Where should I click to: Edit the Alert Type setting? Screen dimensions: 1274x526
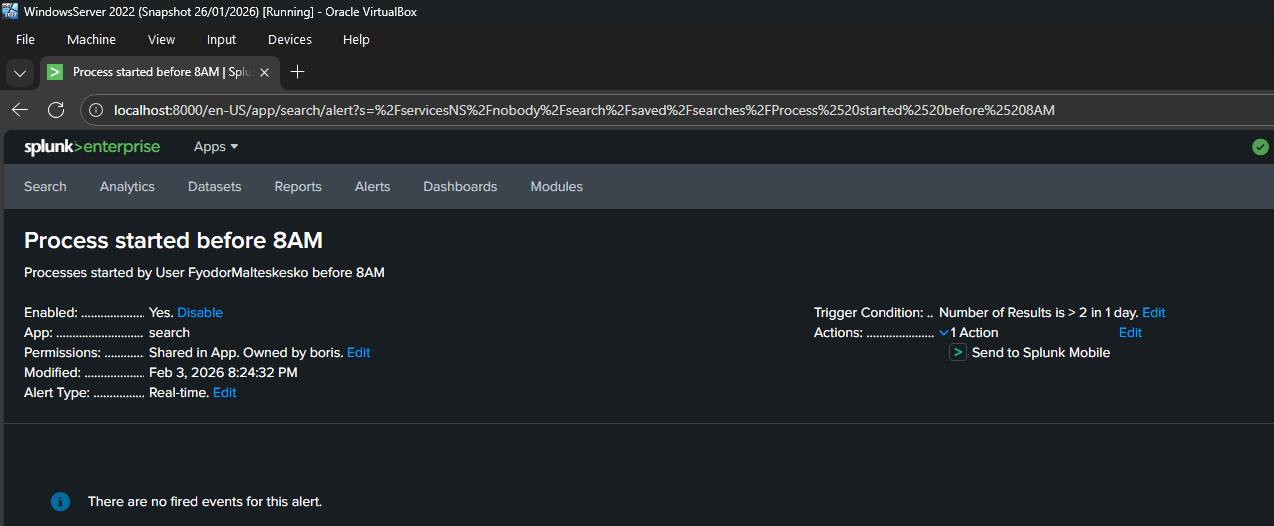point(225,393)
